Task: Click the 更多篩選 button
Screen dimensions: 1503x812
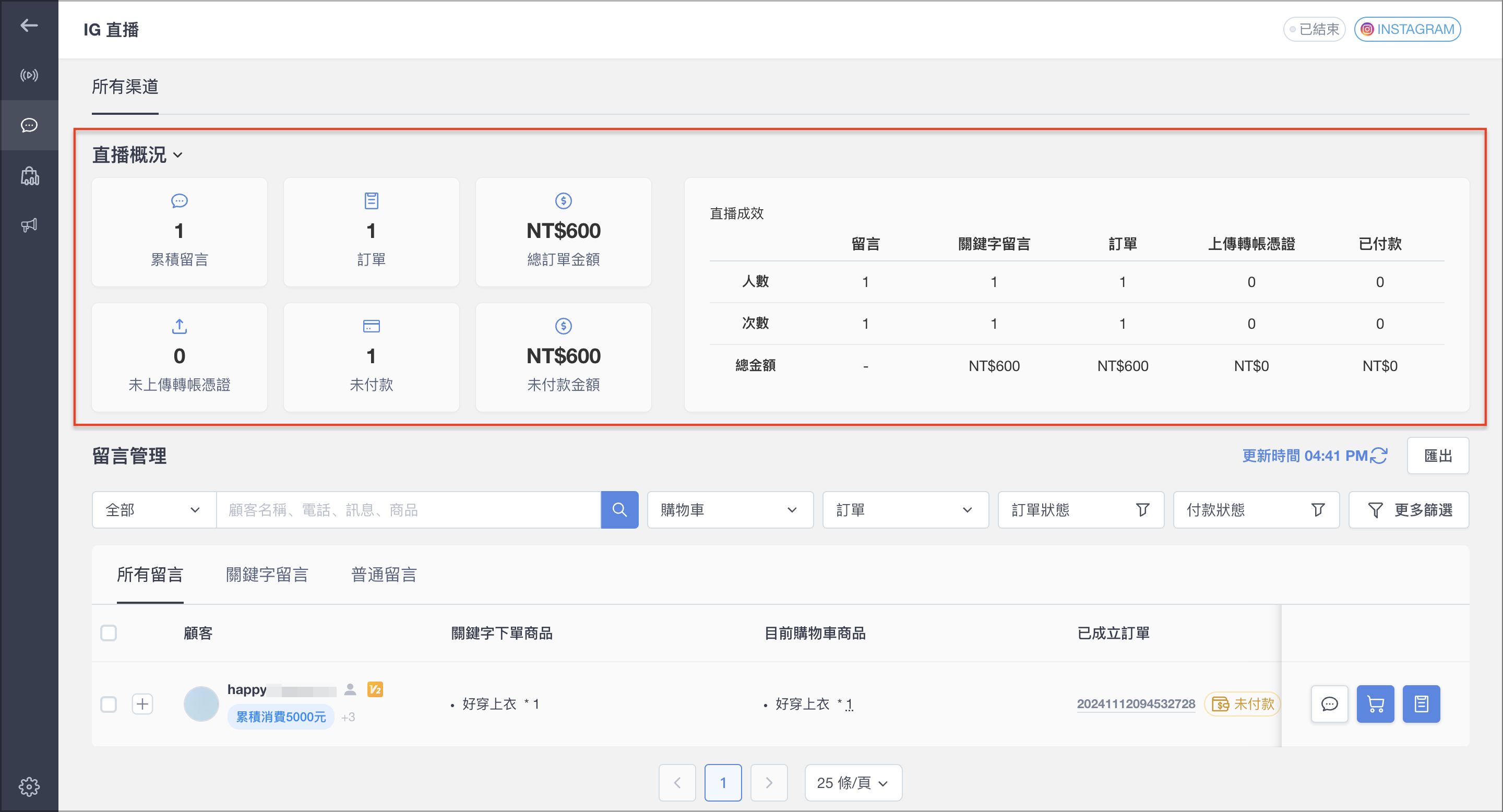Action: (1409, 510)
